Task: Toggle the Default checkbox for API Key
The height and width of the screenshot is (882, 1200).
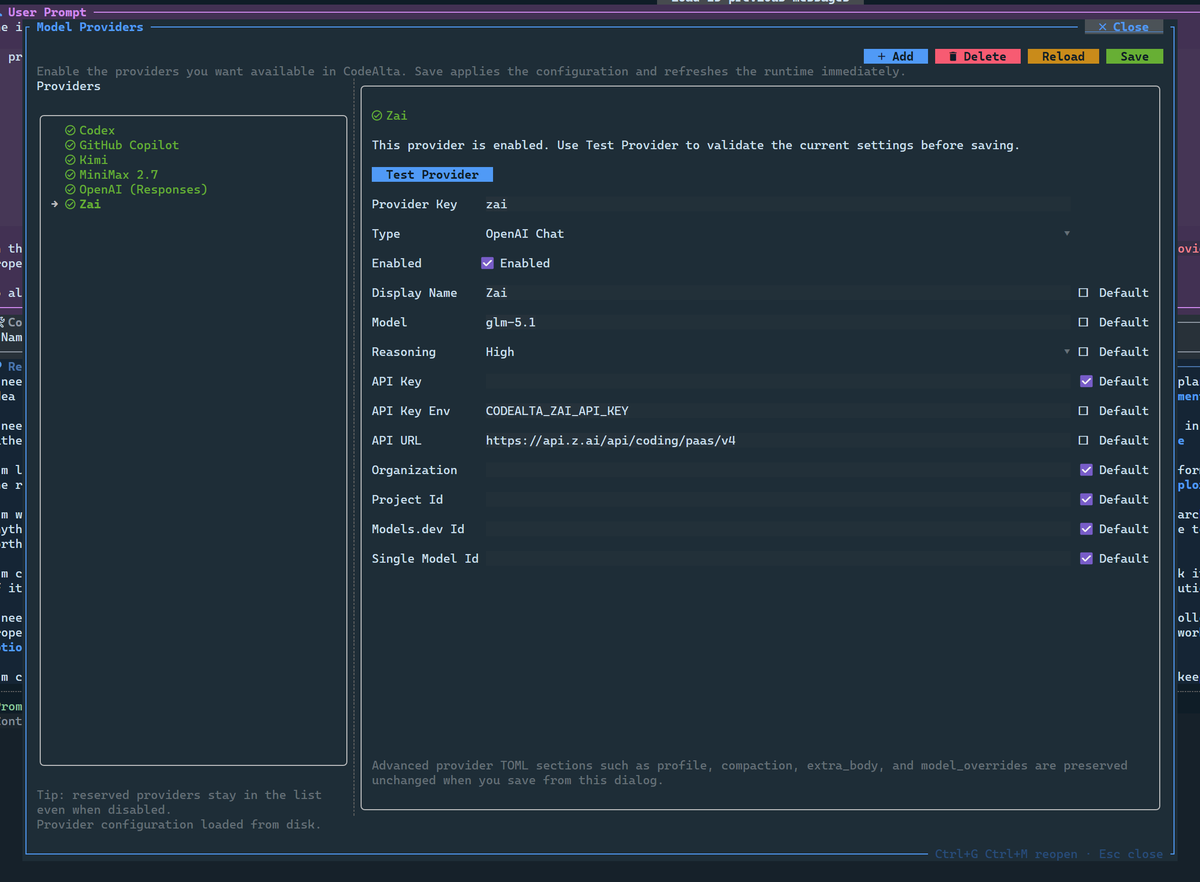Action: (x=1086, y=381)
